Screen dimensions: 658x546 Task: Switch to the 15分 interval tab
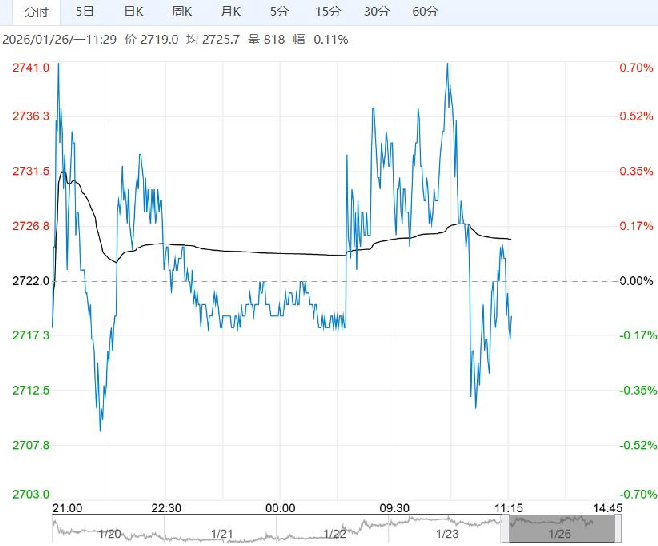tap(327, 13)
